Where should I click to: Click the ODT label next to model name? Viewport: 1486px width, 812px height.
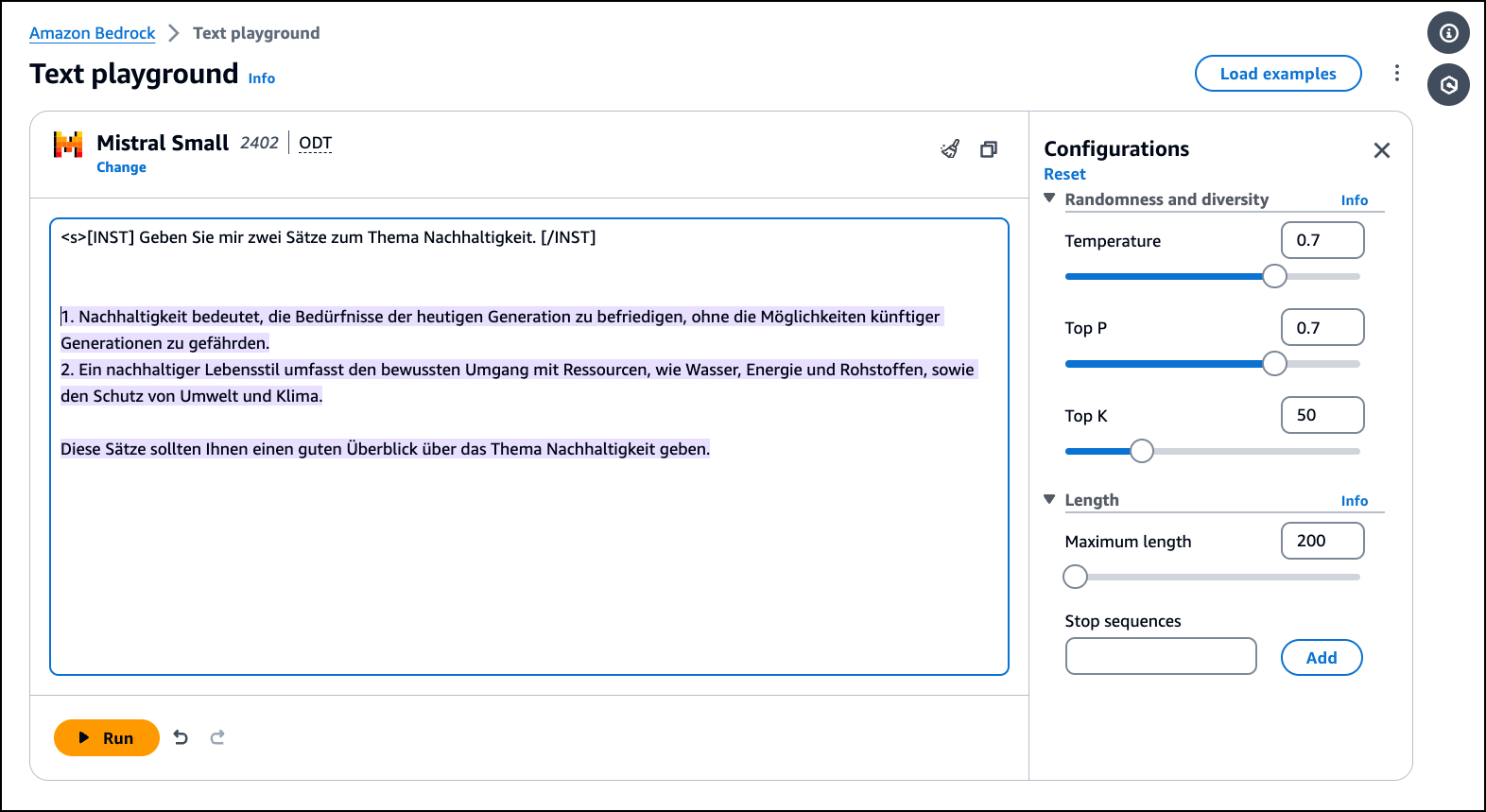(x=316, y=143)
